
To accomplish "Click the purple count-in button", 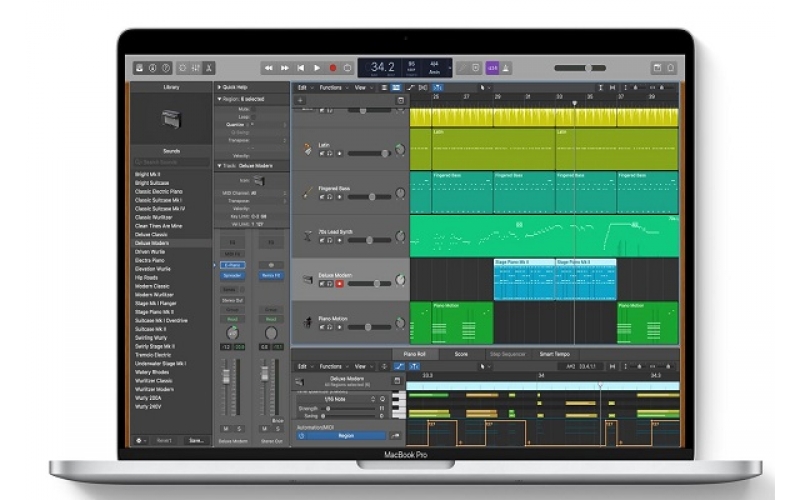I will pyautogui.click(x=492, y=68).
